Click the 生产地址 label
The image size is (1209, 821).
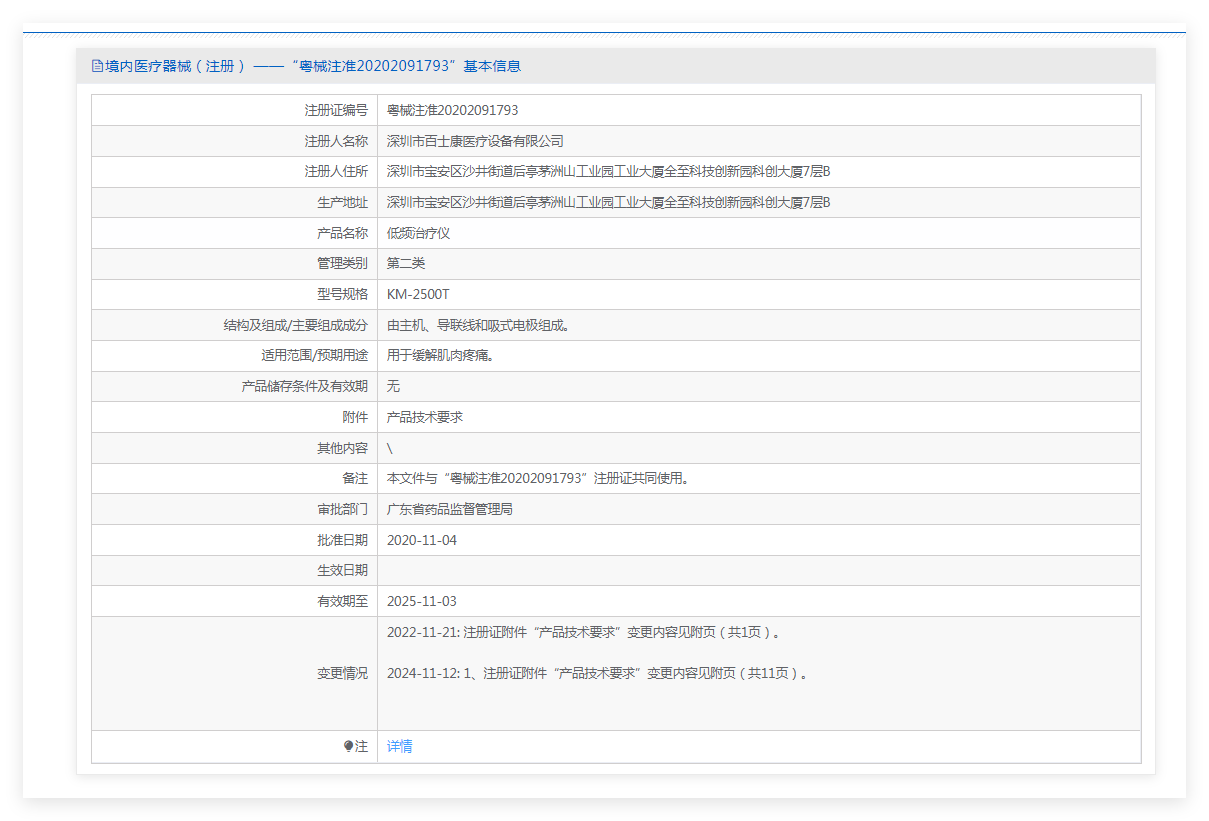click(x=343, y=203)
